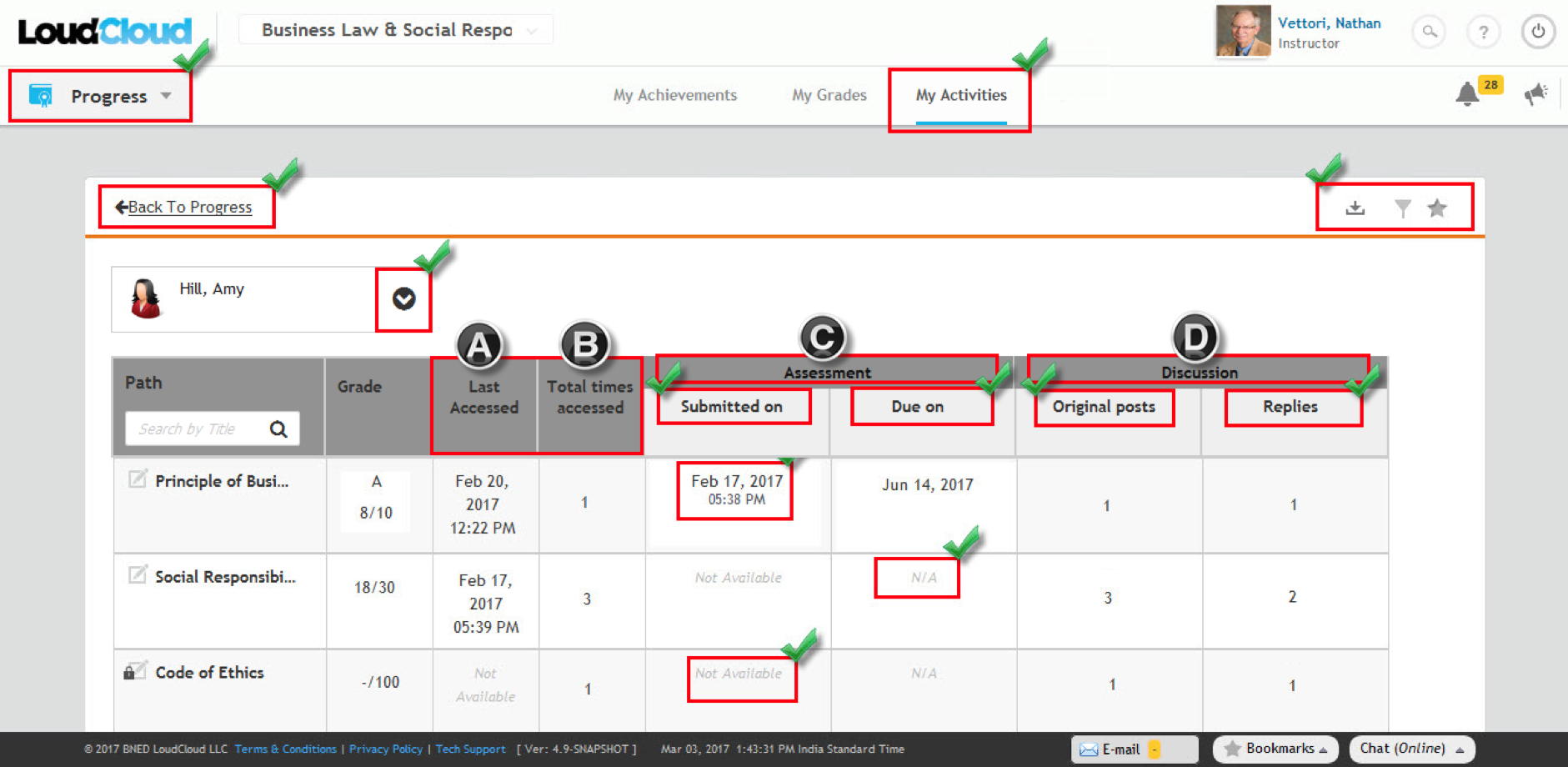
Task: Click the search magnifier in the header
Action: [1429, 32]
